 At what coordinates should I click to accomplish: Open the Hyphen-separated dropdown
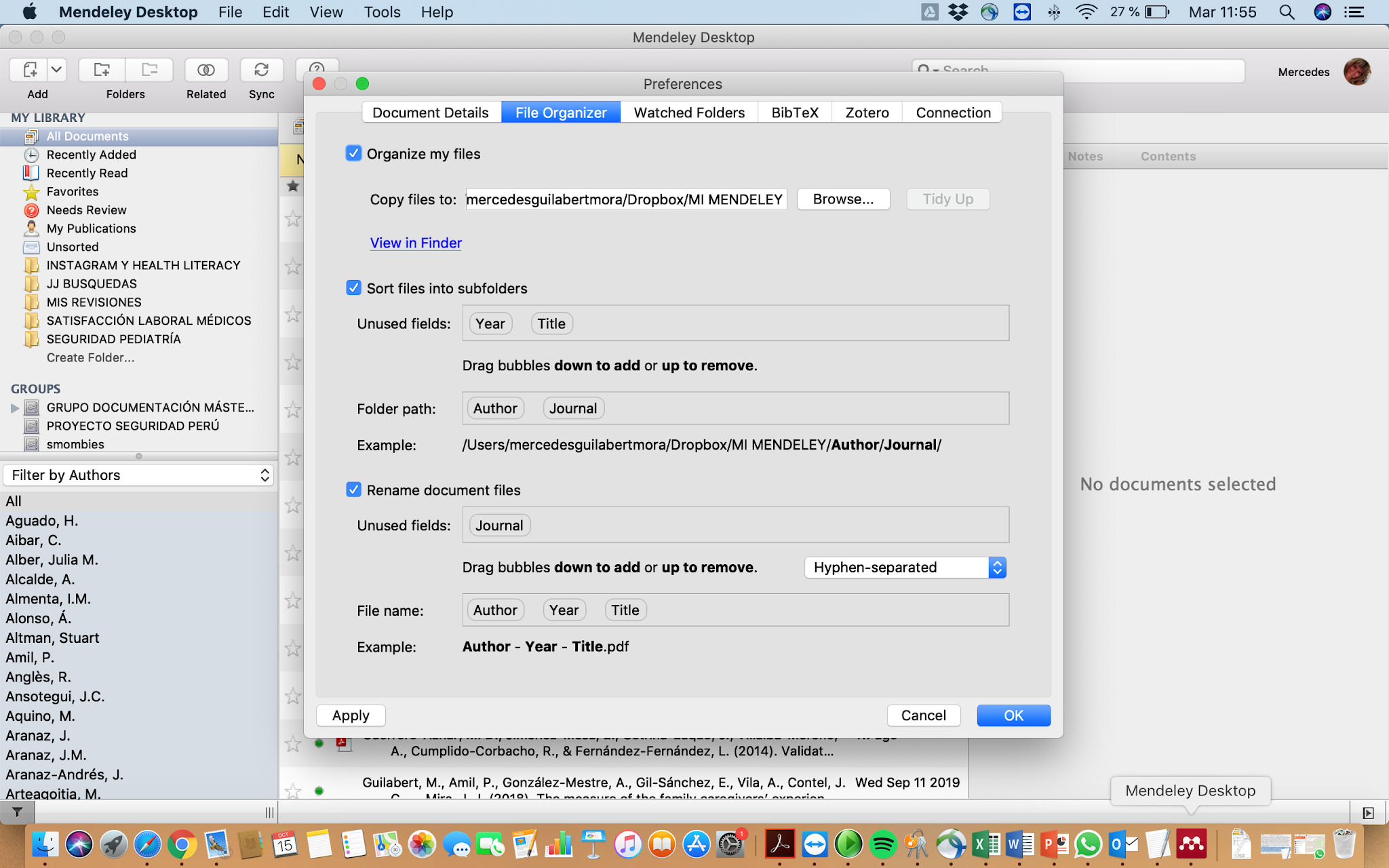point(905,568)
